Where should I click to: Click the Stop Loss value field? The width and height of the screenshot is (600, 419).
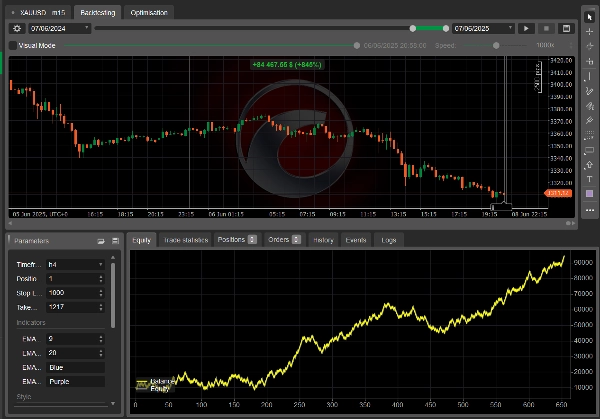point(70,293)
